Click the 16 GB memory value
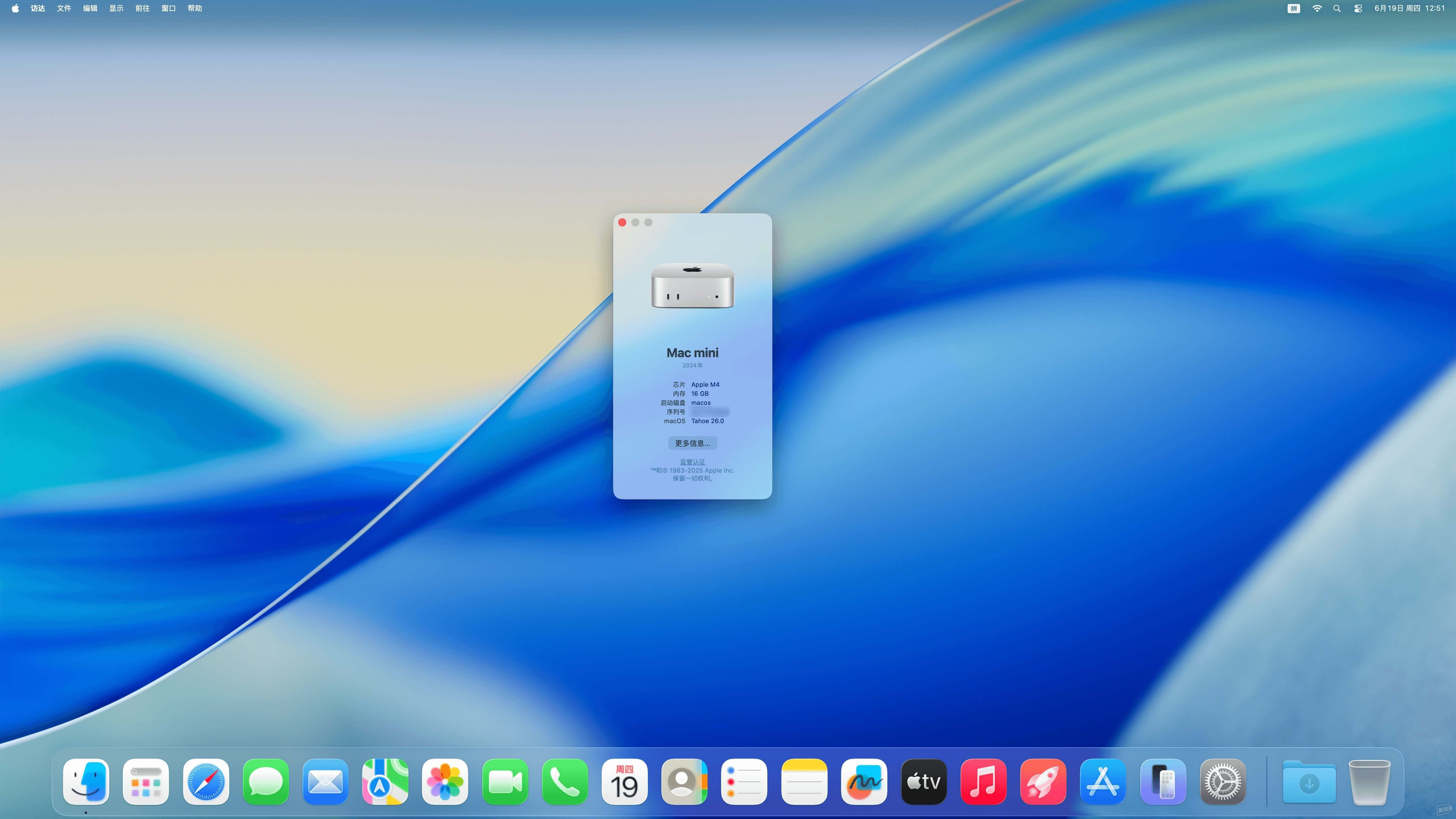Viewport: 1456px width, 819px height. [700, 393]
